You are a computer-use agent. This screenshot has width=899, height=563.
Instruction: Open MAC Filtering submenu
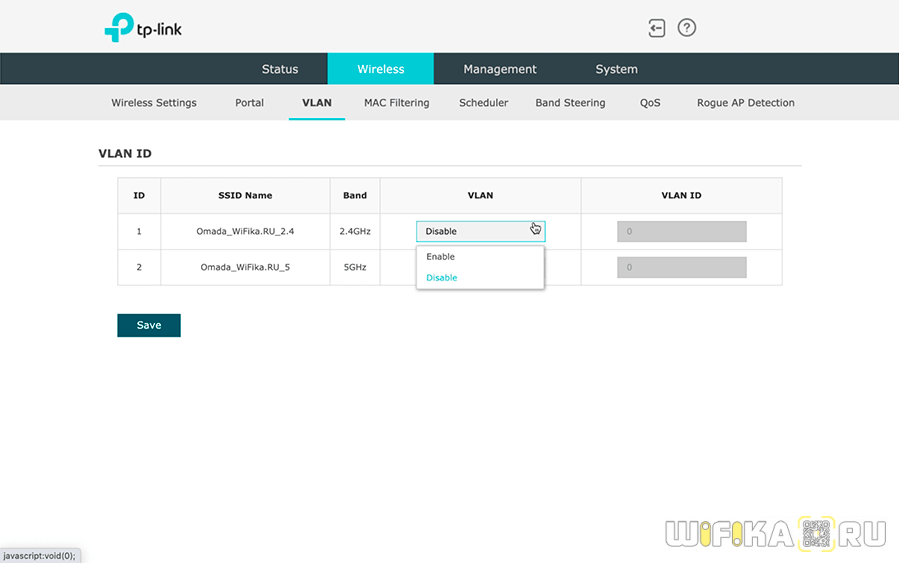click(x=396, y=103)
